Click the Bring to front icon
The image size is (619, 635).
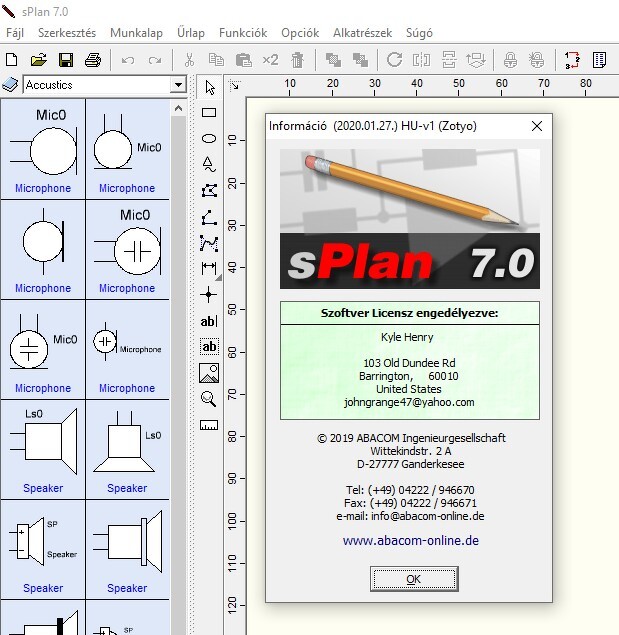pyautogui.click(x=333, y=60)
